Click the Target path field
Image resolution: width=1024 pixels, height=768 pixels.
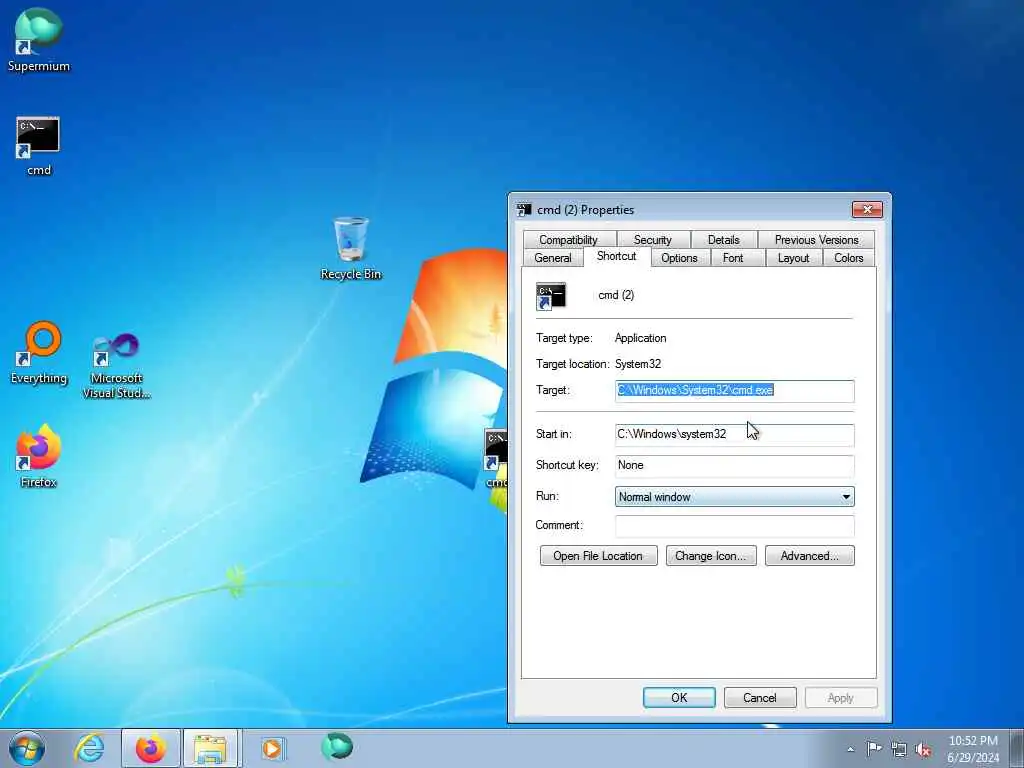735,391
